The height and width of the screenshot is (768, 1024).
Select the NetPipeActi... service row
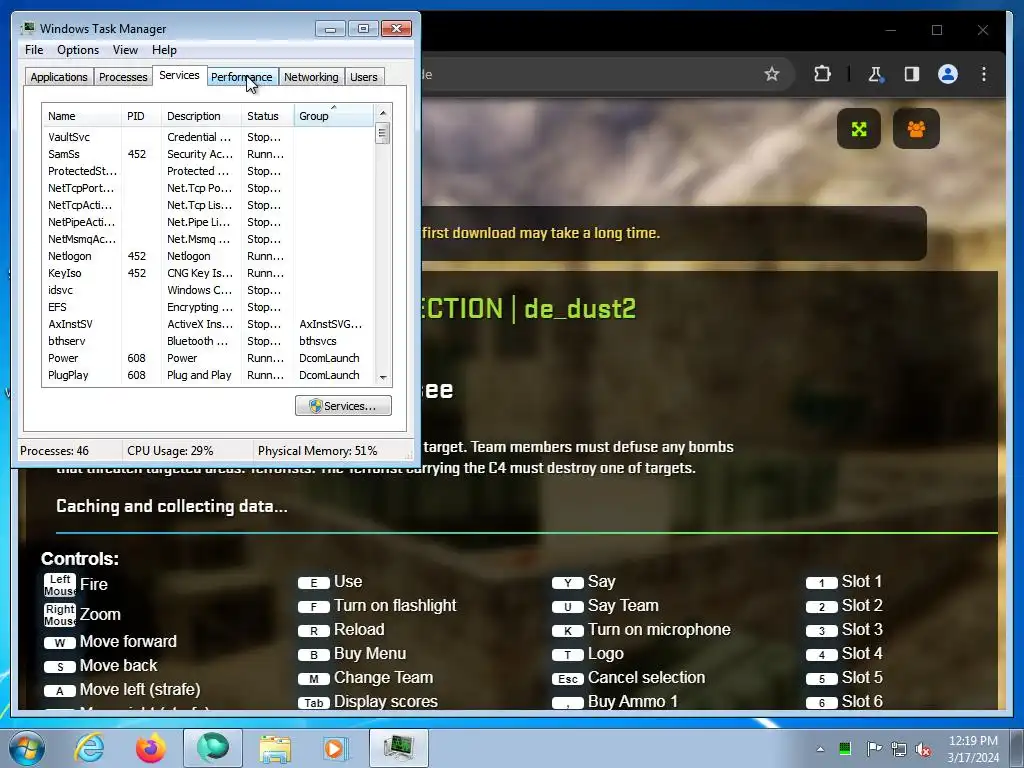pos(208,222)
